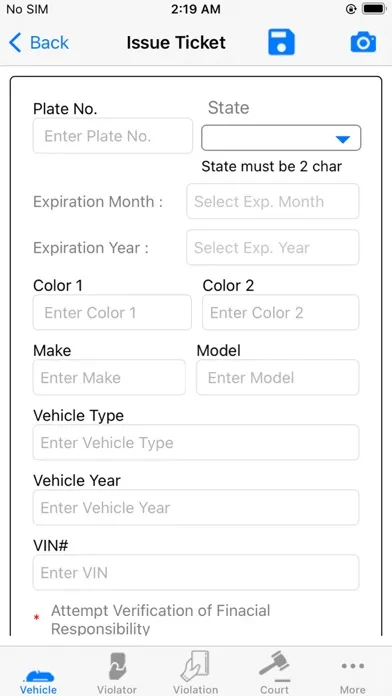Tap the save floppy disk icon

click(x=281, y=43)
